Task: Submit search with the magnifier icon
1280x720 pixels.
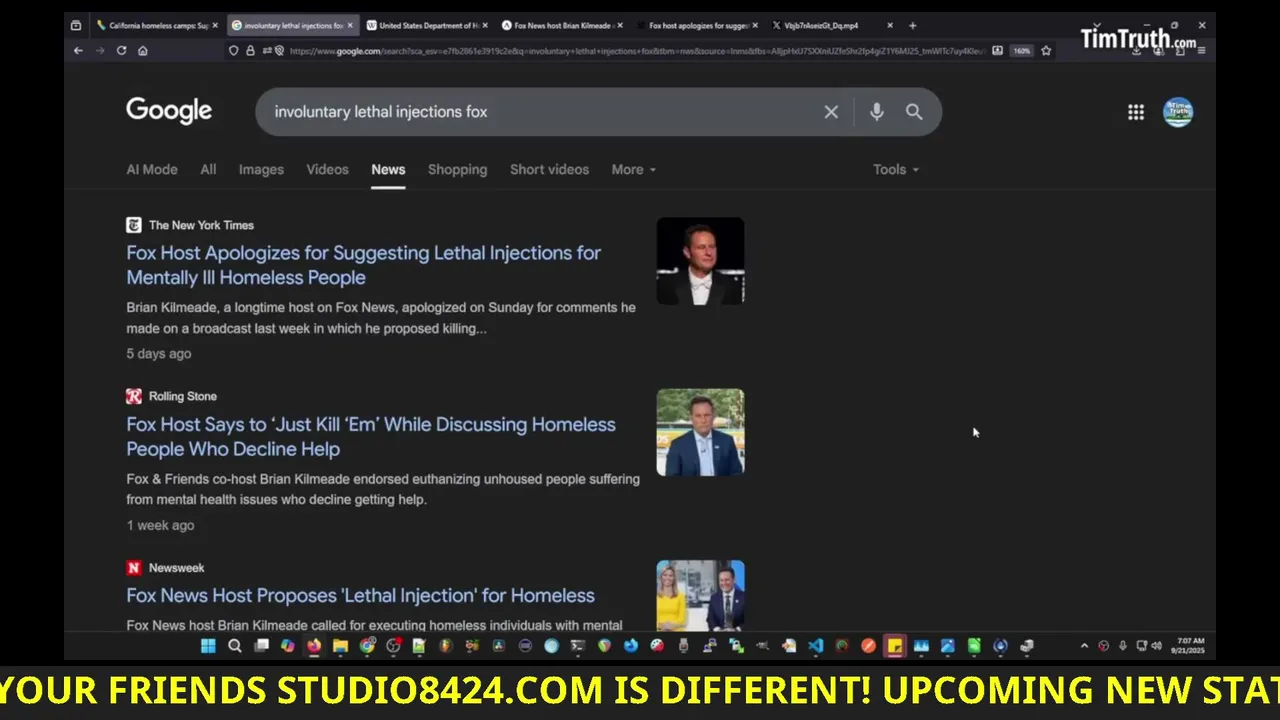Action: [x=914, y=112]
